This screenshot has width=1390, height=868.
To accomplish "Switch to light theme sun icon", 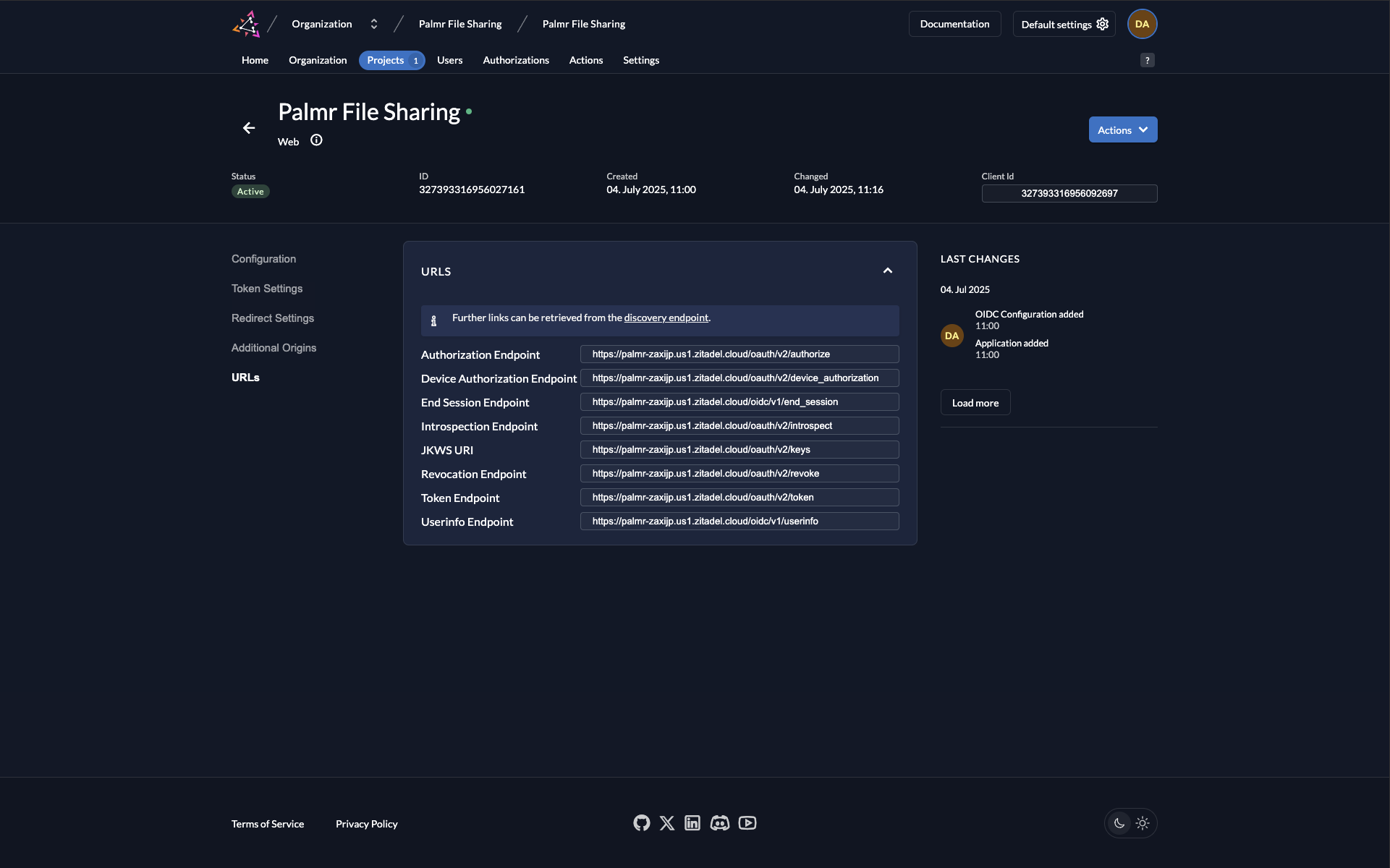I will tap(1143, 823).
